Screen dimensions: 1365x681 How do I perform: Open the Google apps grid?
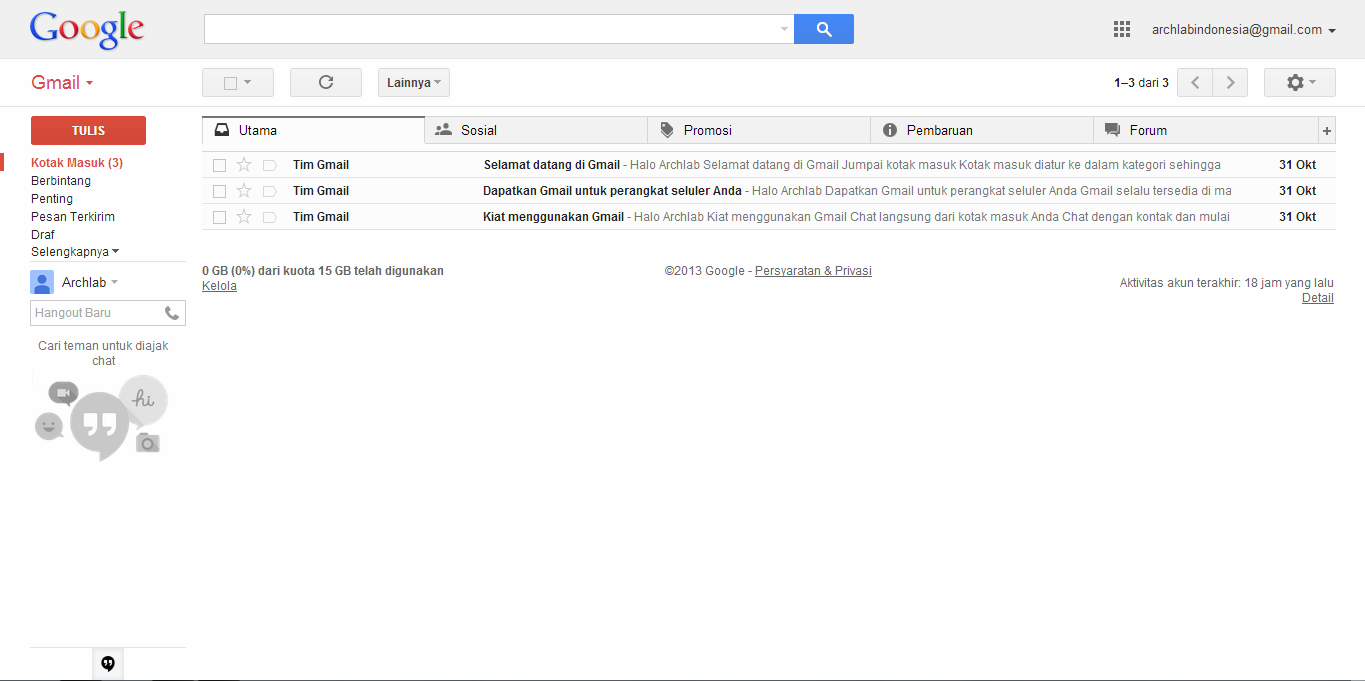1122,29
